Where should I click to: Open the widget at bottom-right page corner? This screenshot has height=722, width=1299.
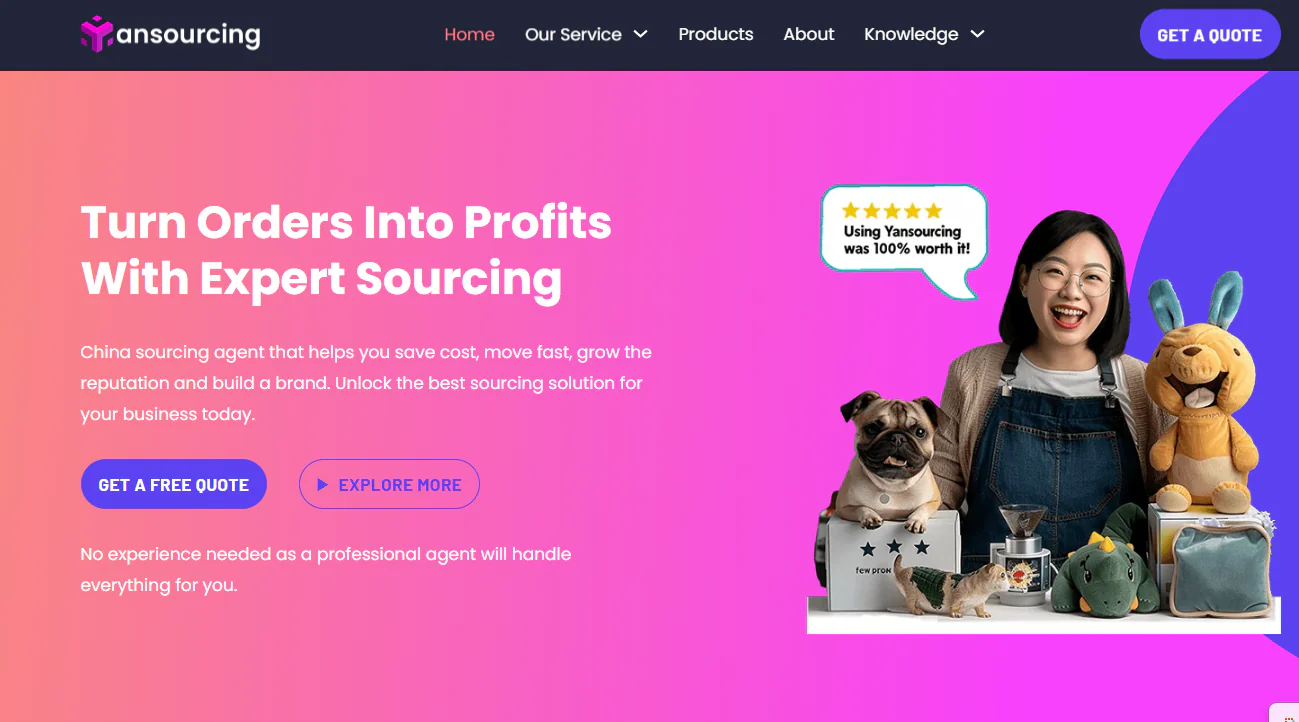1286,713
